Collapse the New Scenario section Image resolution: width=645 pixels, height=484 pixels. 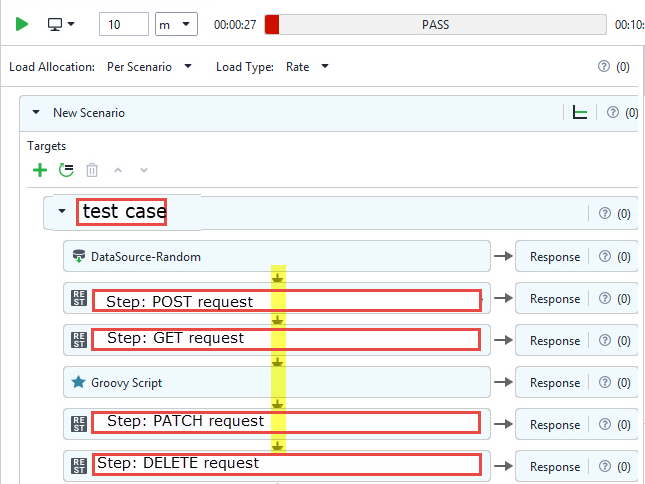click(37, 113)
